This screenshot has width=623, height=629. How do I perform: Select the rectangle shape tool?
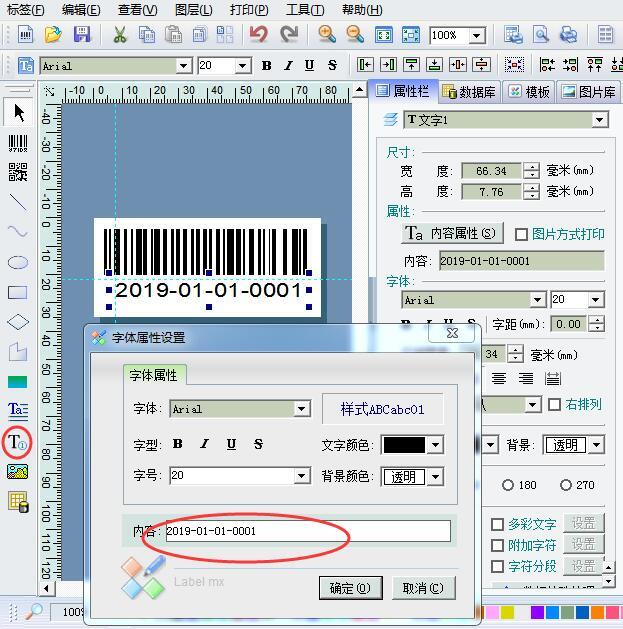pyautogui.click(x=18, y=293)
